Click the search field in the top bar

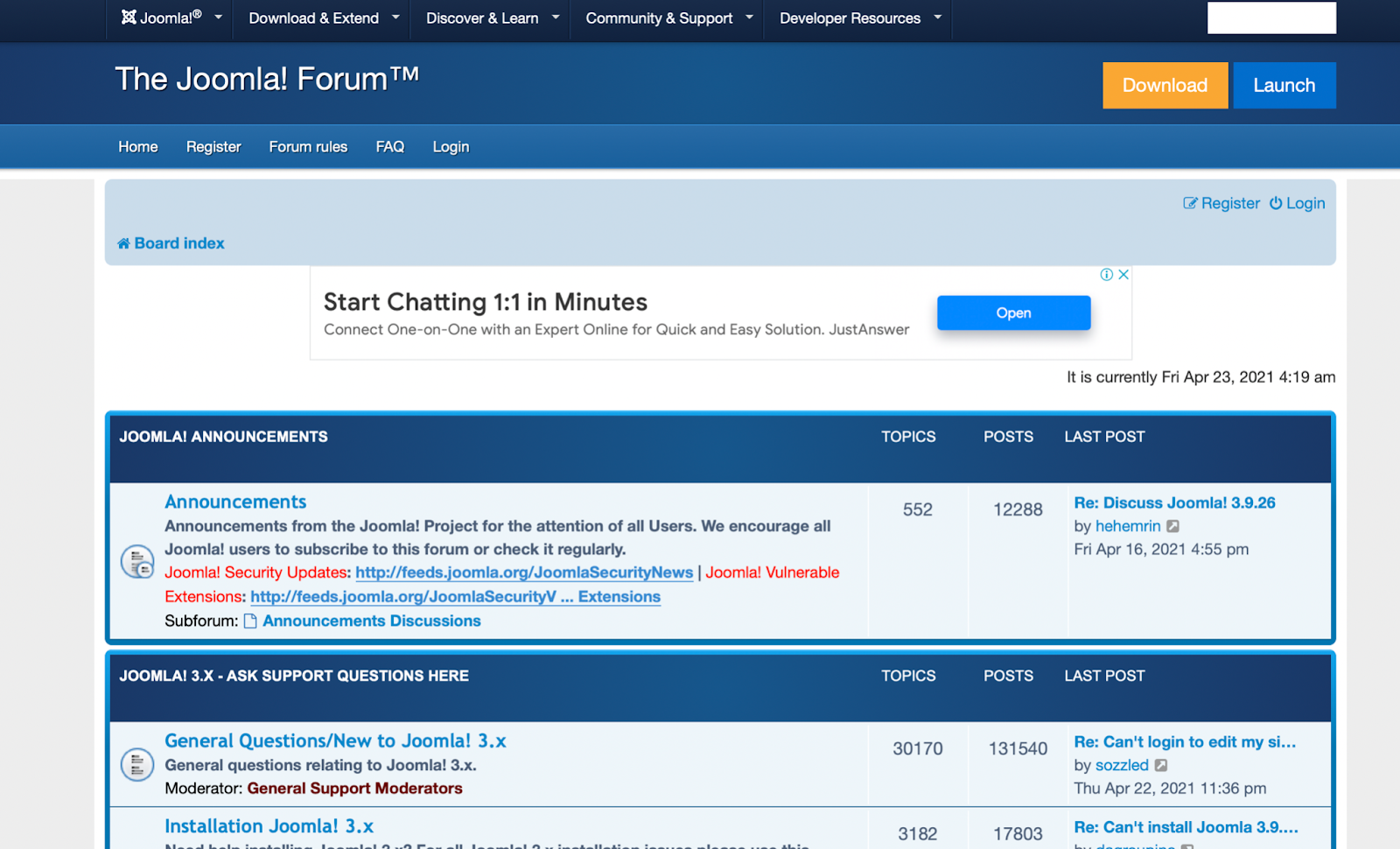coord(1271,18)
